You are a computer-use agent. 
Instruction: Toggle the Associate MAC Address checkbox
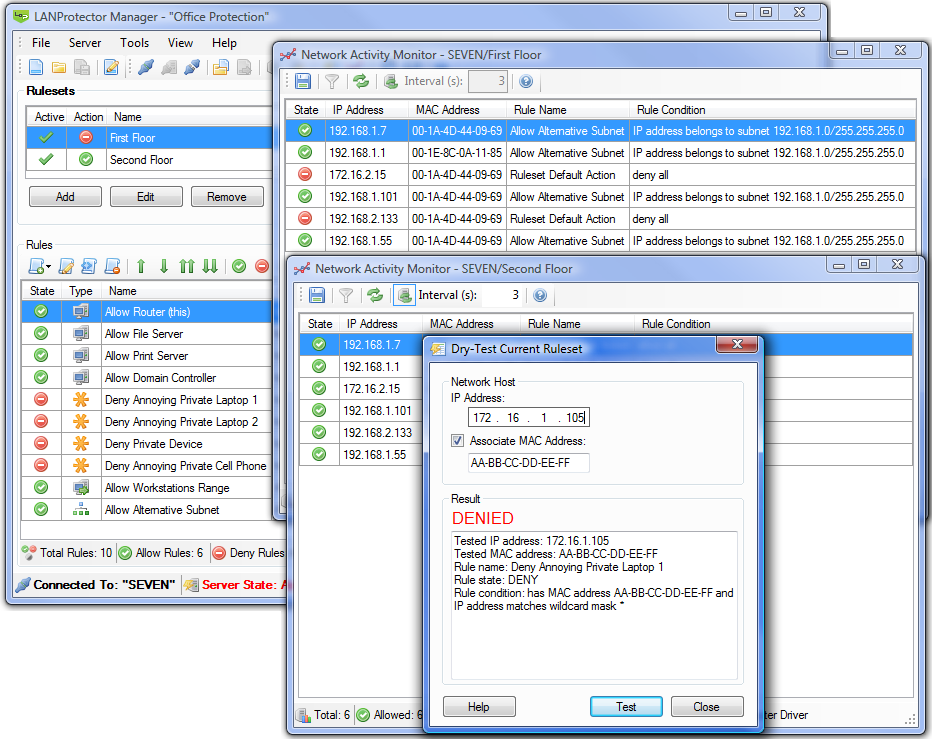(x=457, y=441)
